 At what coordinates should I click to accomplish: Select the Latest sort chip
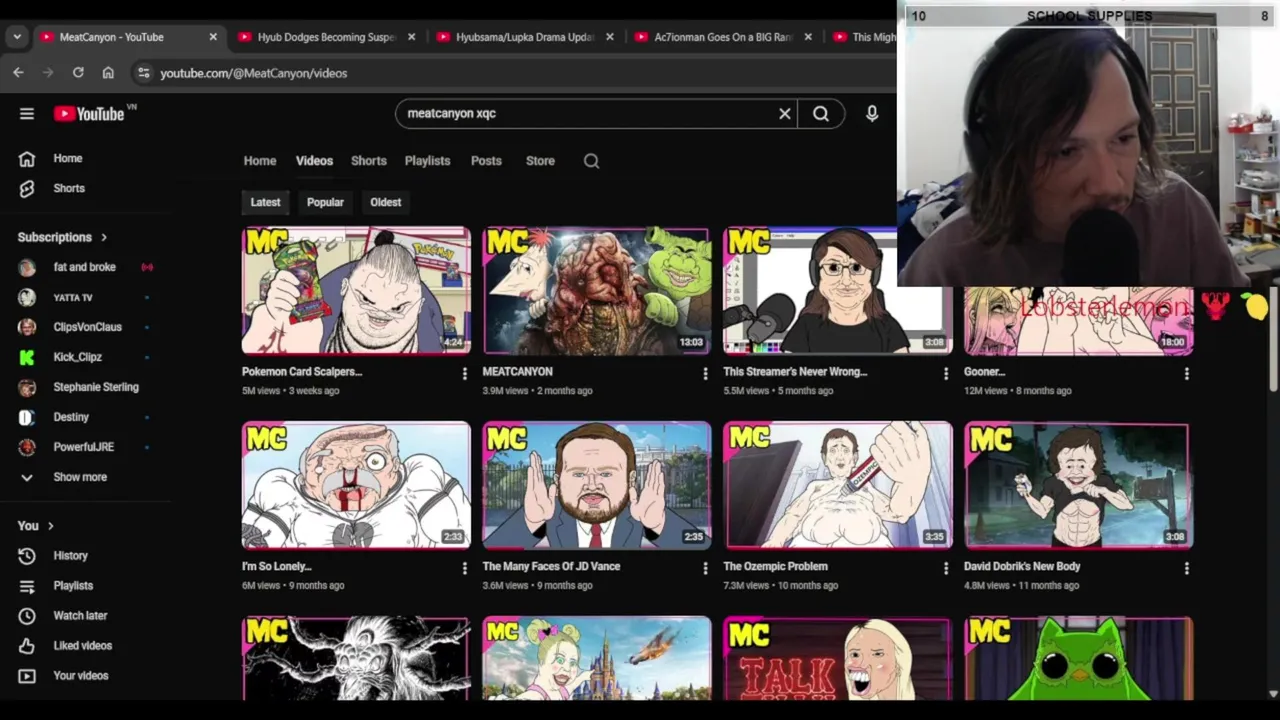265,202
